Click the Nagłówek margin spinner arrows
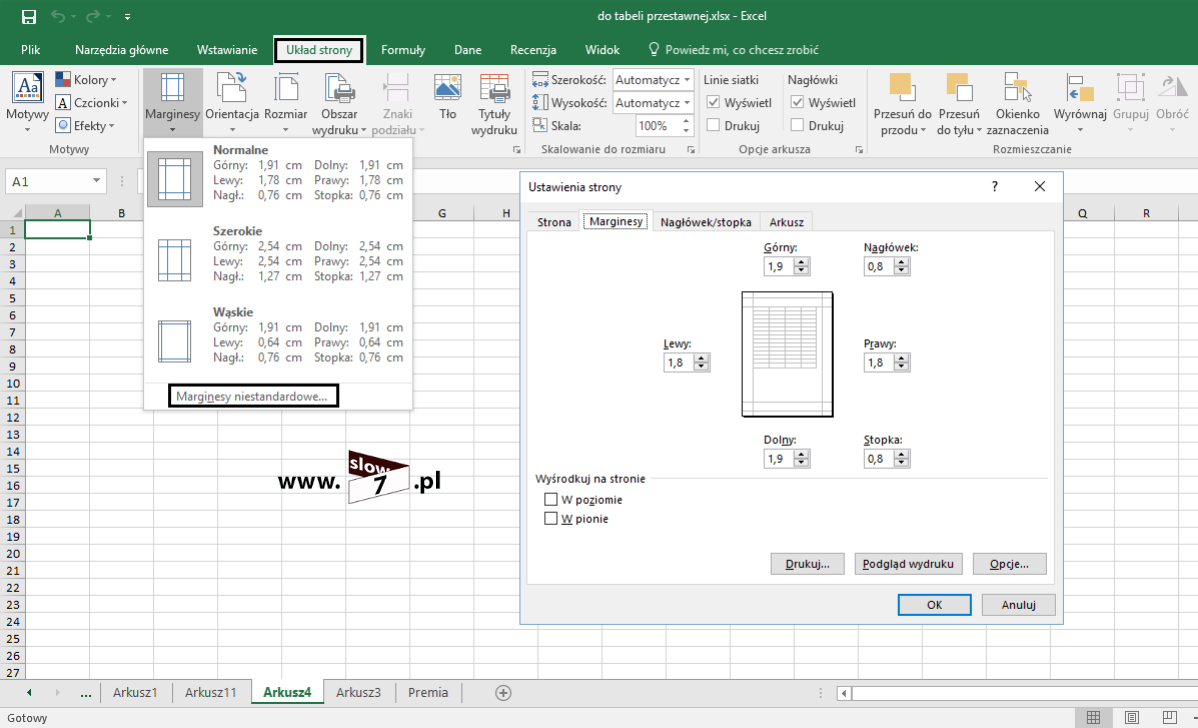1198x728 pixels. [x=902, y=266]
